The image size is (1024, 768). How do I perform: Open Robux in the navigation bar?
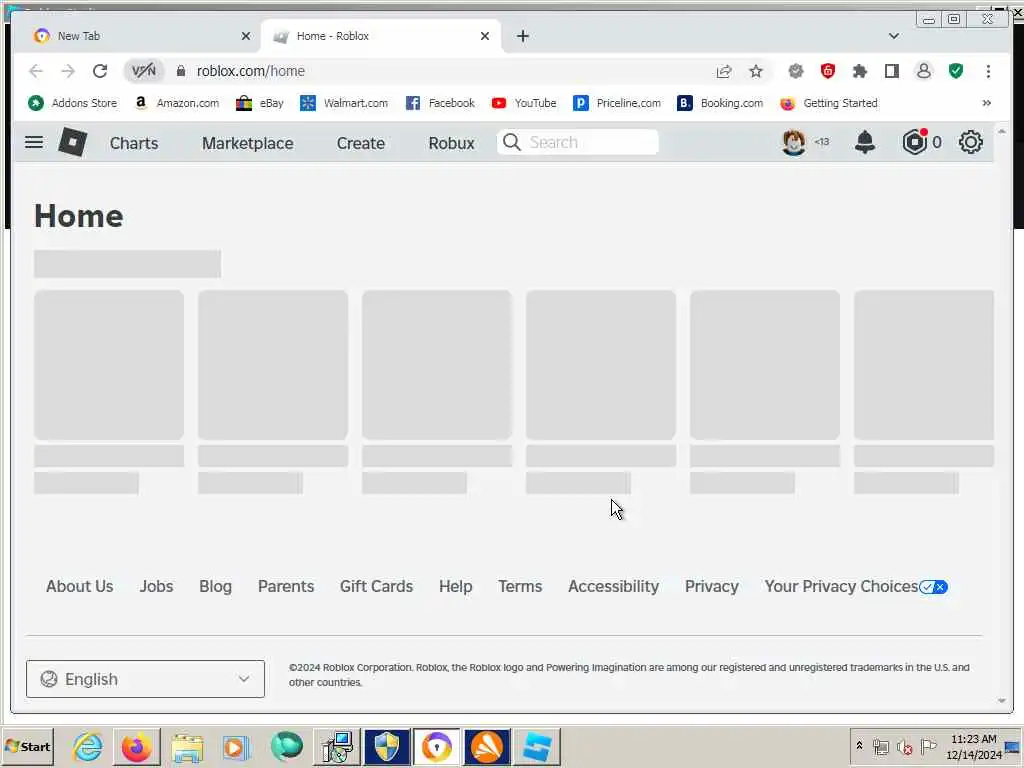click(x=451, y=143)
